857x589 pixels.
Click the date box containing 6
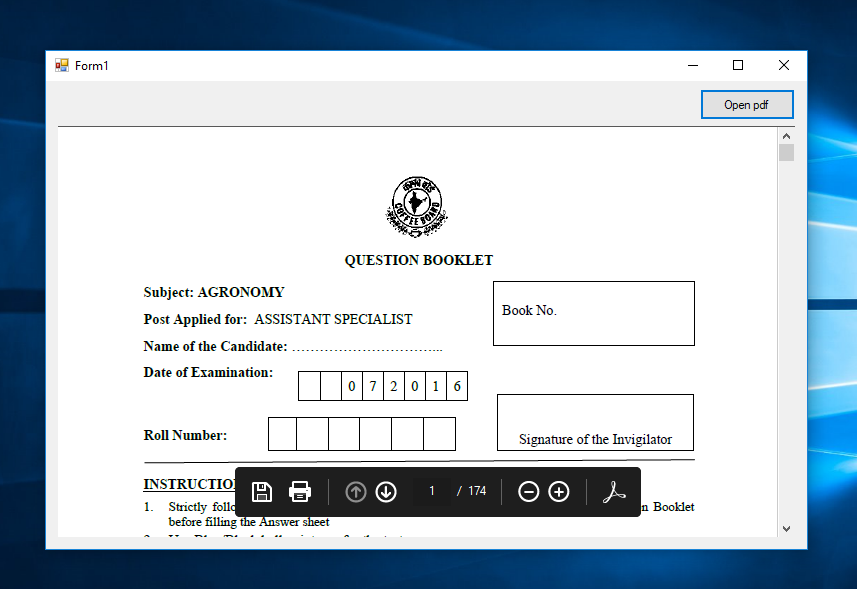(457, 386)
